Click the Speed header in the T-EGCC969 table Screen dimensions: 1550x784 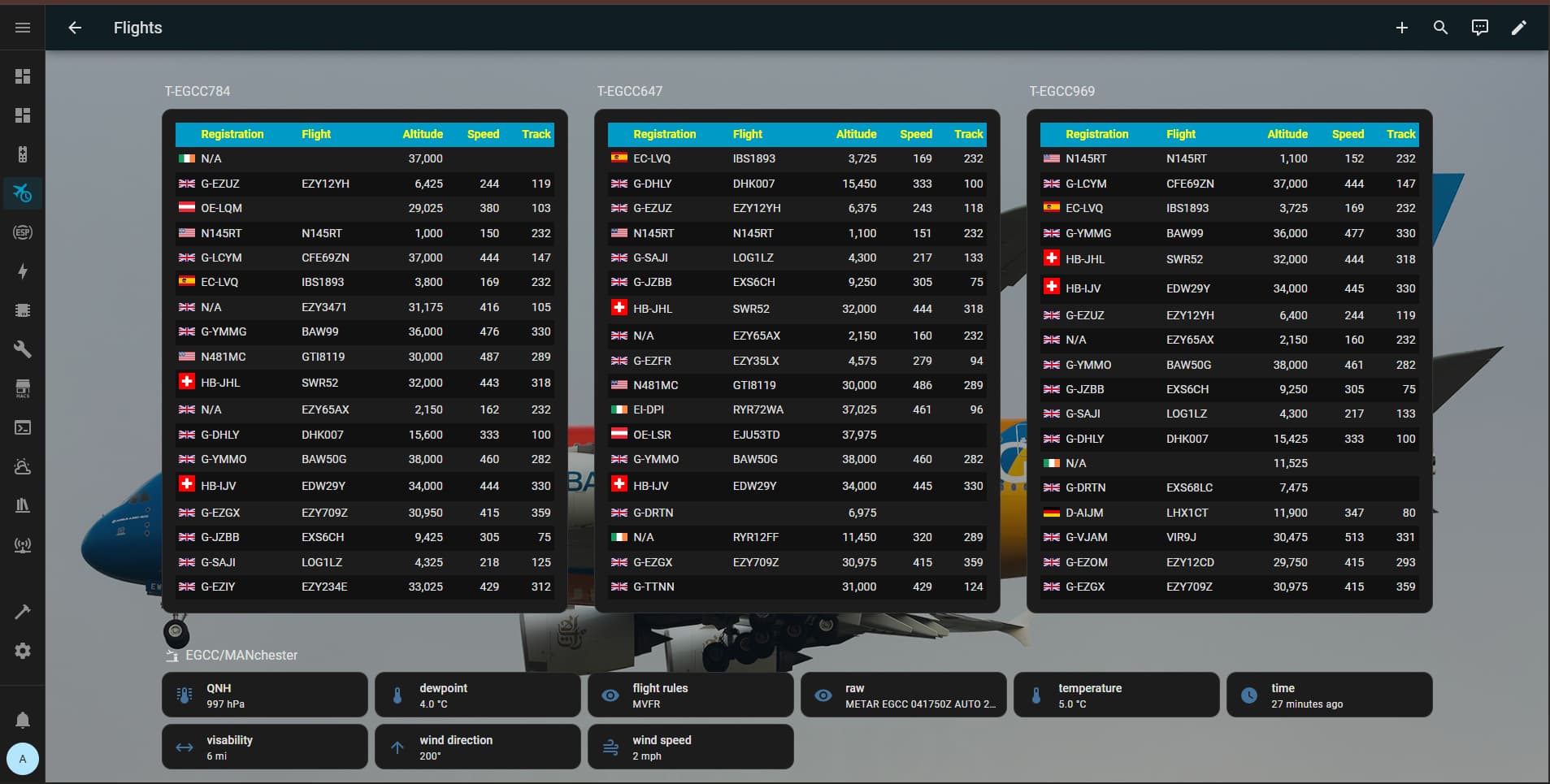click(1348, 134)
